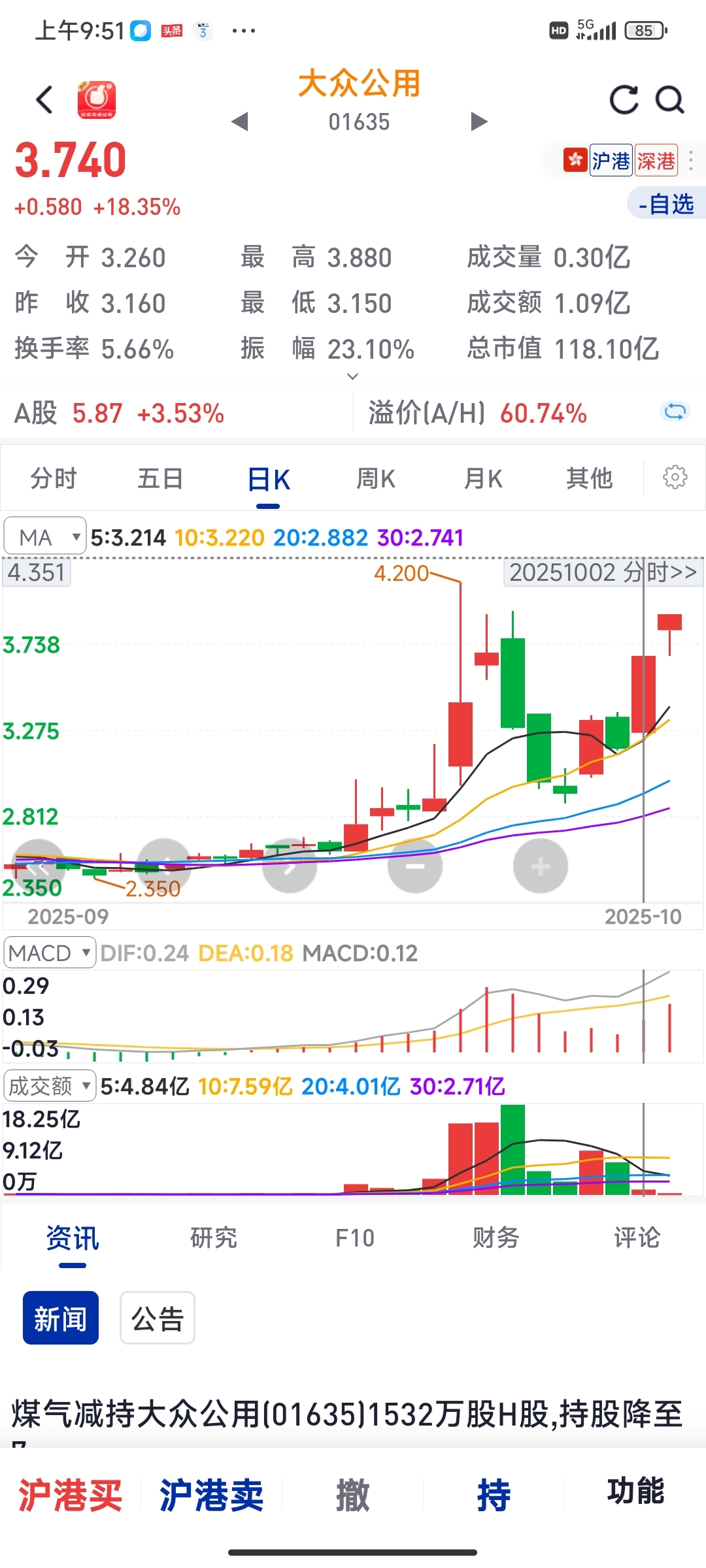This screenshot has height=1568, width=706.
Task: Tap 撤 cancel order button
Action: click(353, 1495)
